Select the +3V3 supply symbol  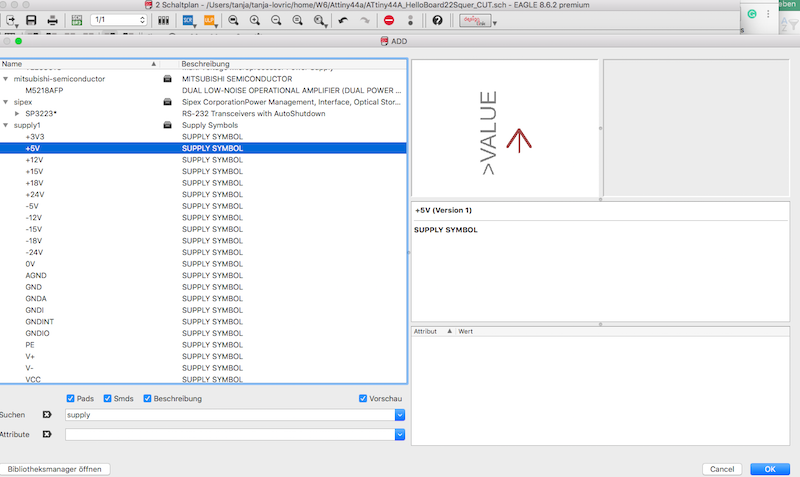tap(203, 137)
